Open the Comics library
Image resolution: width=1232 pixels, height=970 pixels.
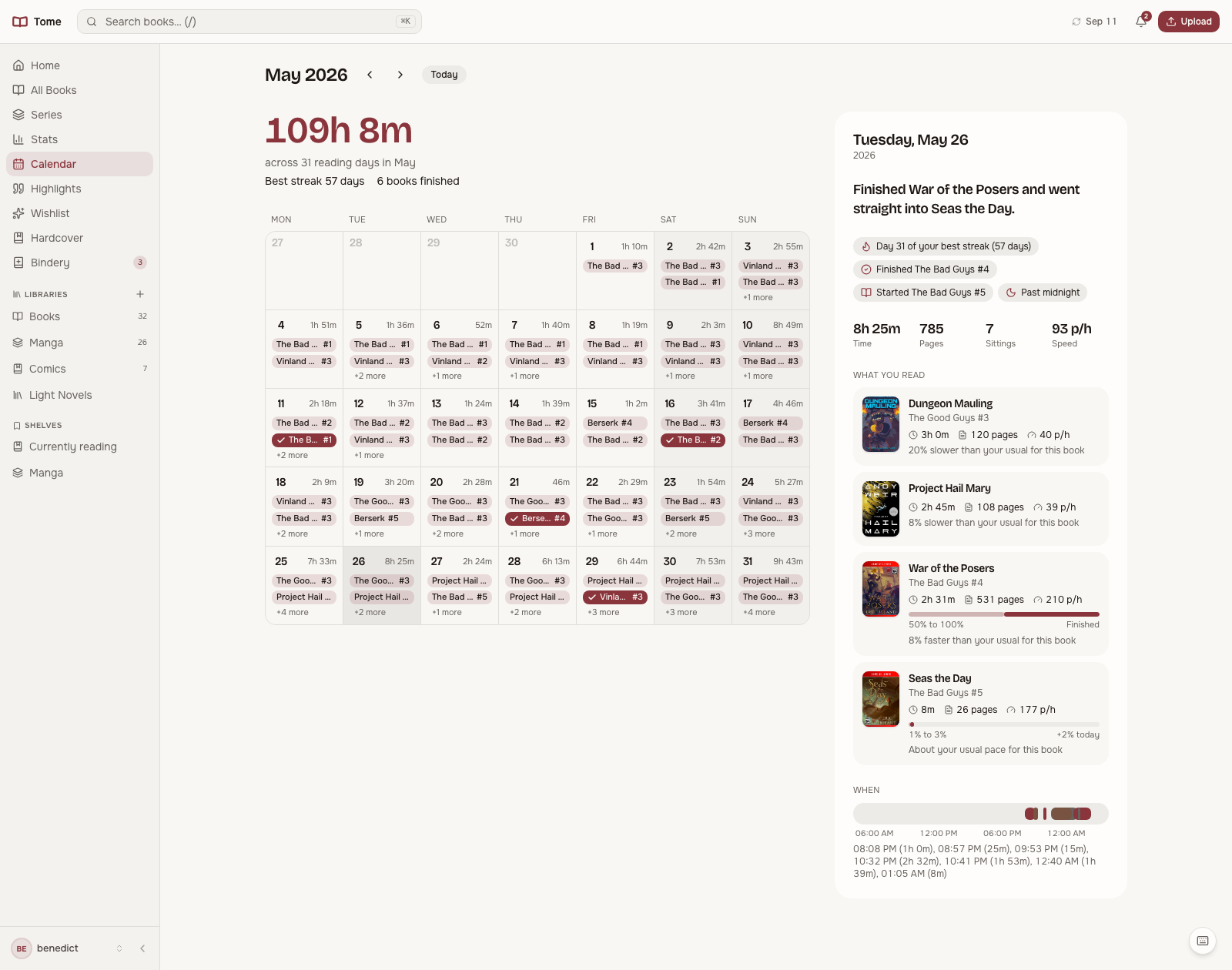79,369
